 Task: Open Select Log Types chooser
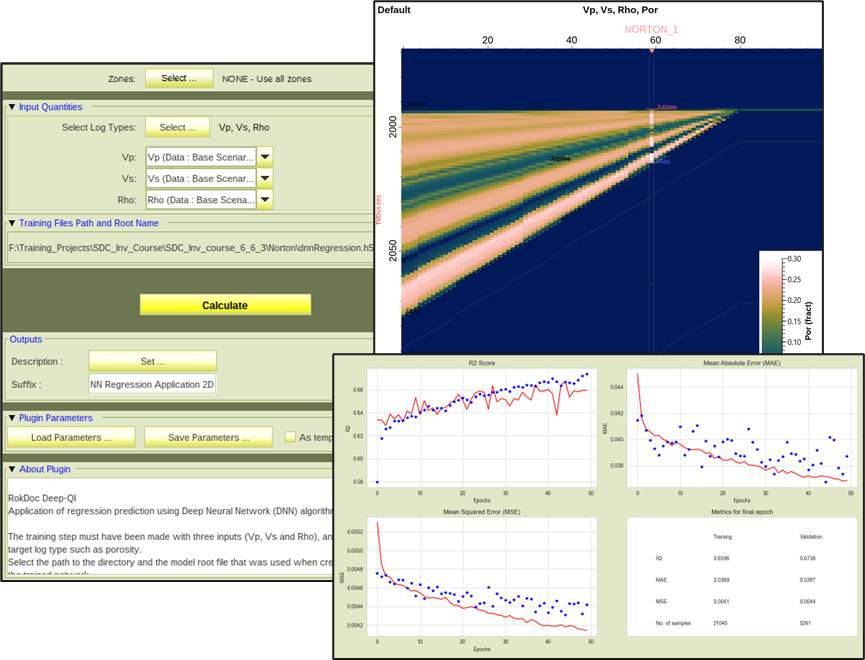tap(180, 127)
